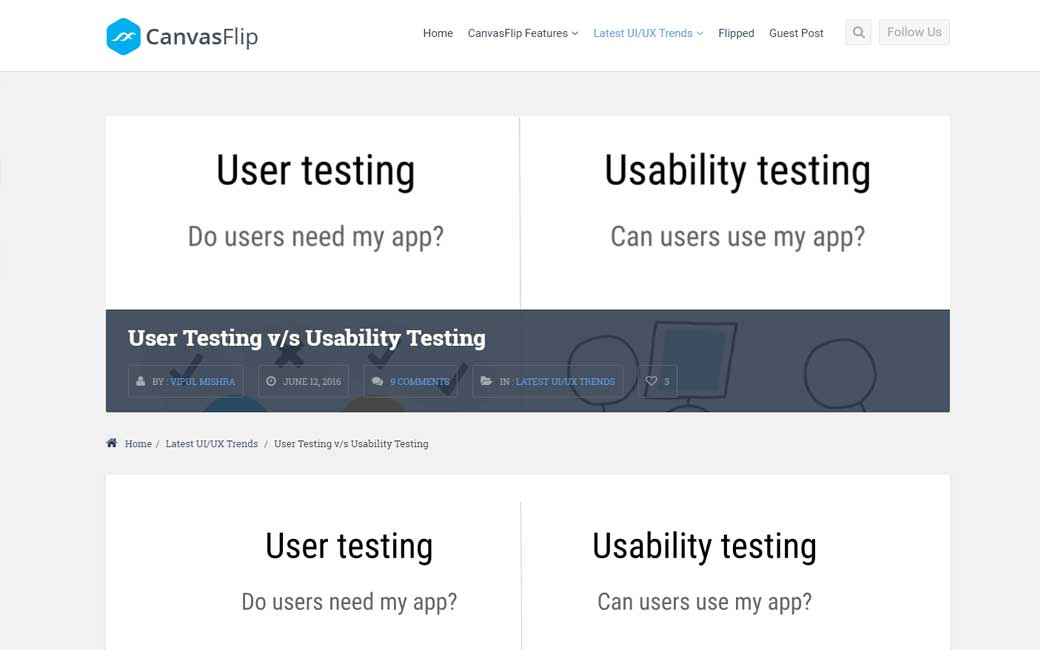Click the Home breadcrumb link
Screen dimensions: 1040x650
[x=138, y=444]
